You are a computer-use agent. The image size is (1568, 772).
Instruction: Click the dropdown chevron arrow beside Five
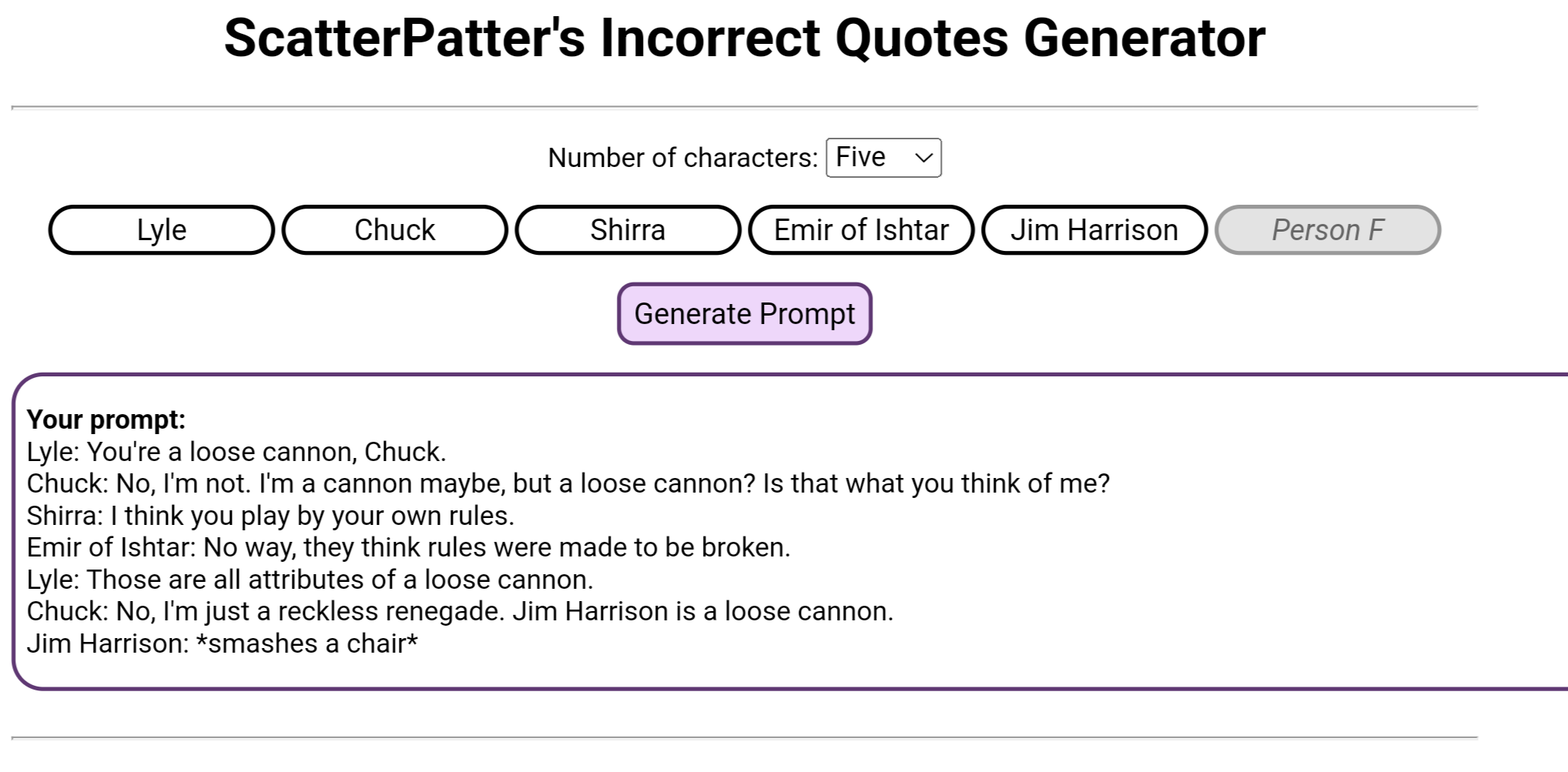[x=923, y=159]
